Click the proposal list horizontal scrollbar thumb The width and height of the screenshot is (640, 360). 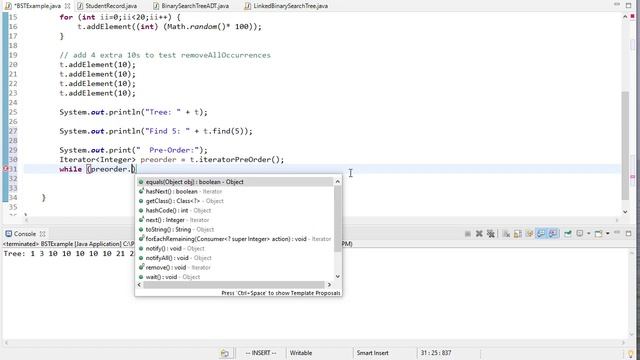pyautogui.click(x=234, y=285)
